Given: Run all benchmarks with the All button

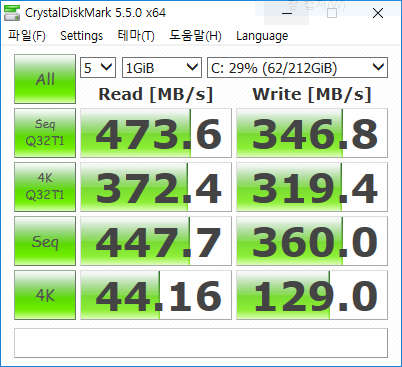Looking at the screenshot, I should point(45,79).
